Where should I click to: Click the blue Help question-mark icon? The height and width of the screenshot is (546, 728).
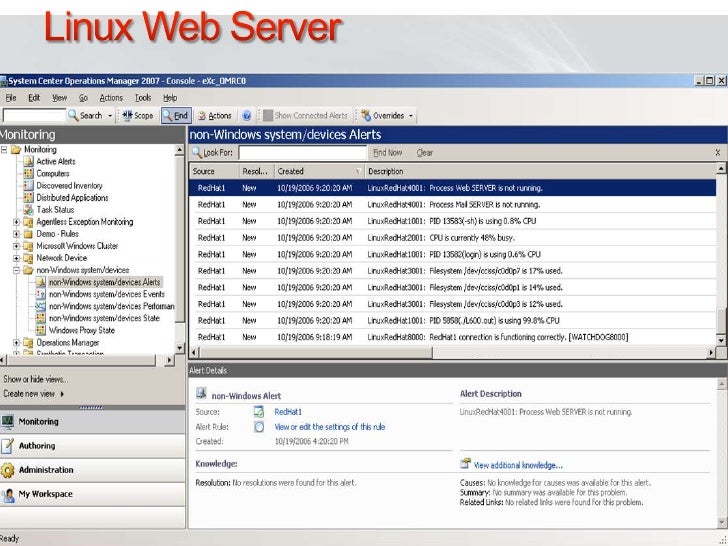click(x=247, y=116)
